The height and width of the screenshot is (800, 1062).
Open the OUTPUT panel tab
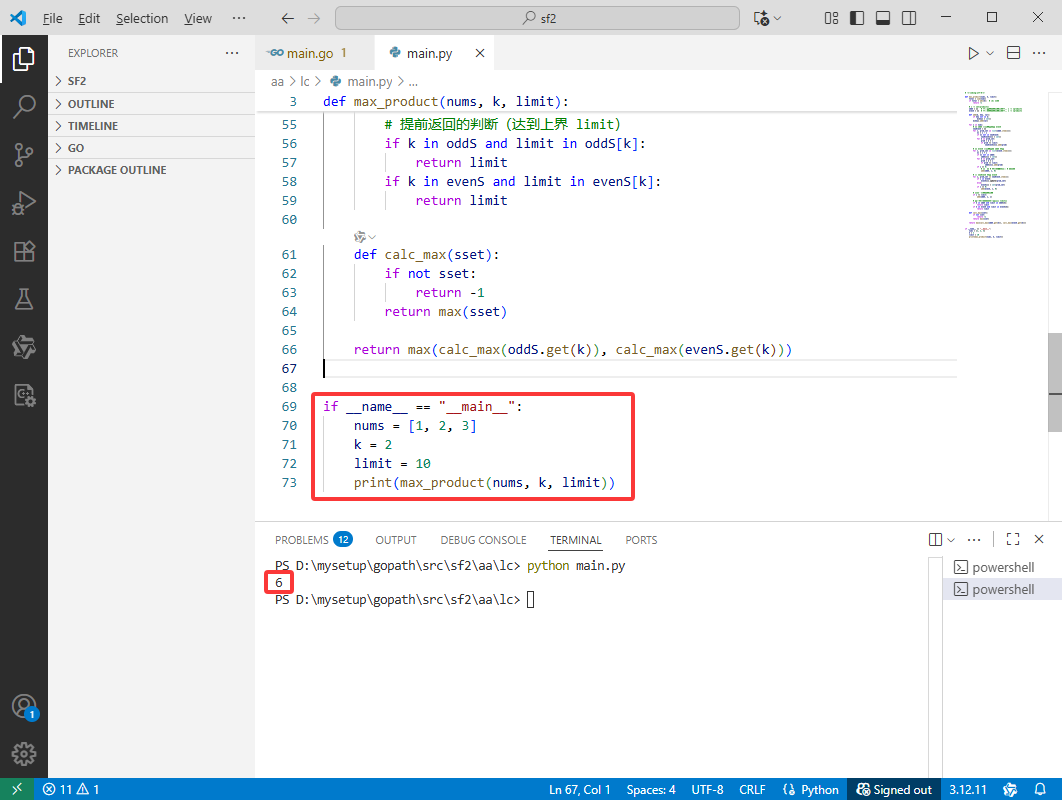[x=396, y=540]
